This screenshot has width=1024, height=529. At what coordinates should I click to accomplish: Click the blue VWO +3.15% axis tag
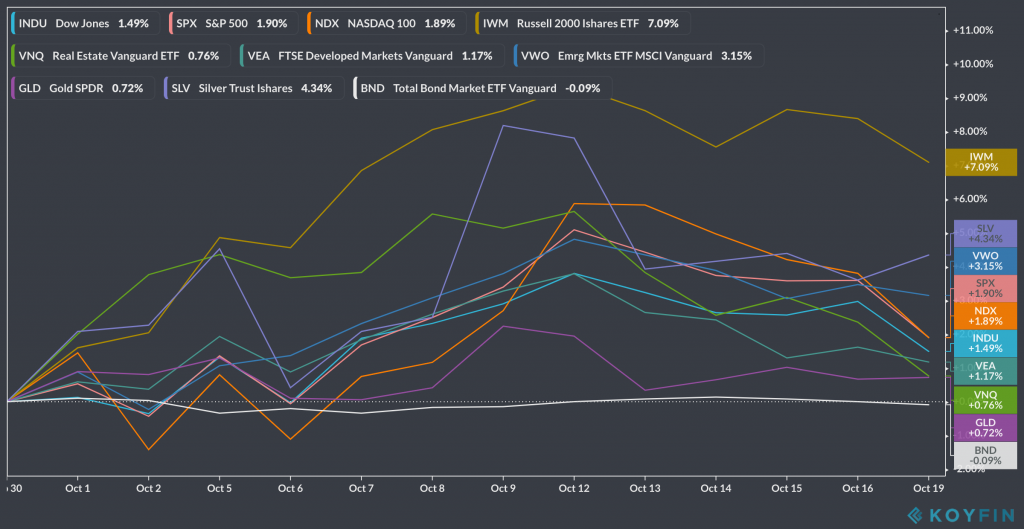984,261
